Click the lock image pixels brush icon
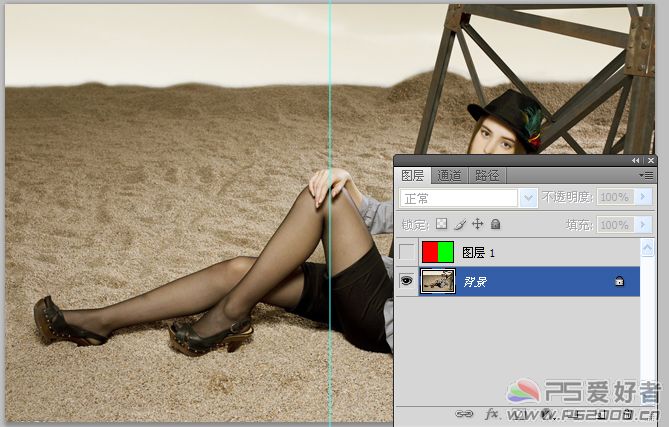The width and height of the screenshot is (669, 427). click(460, 225)
